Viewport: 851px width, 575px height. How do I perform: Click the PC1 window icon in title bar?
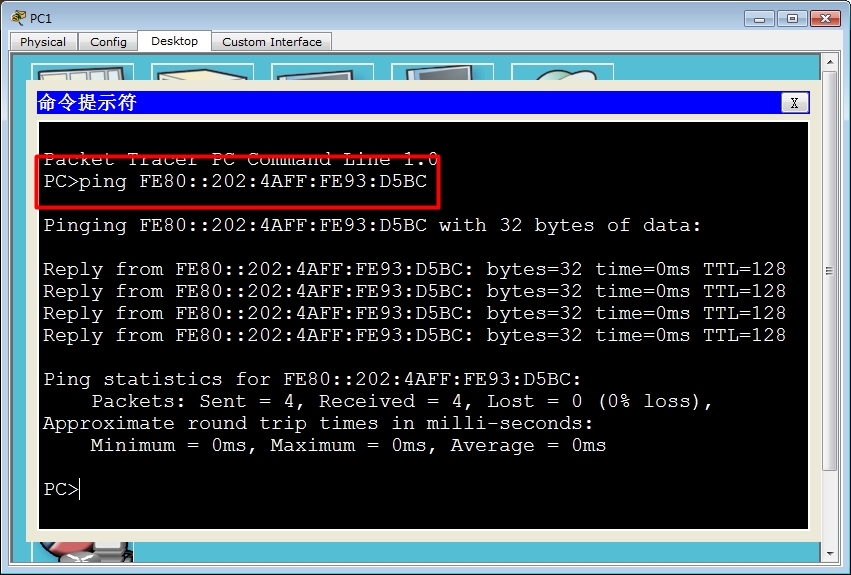pyautogui.click(x=18, y=18)
